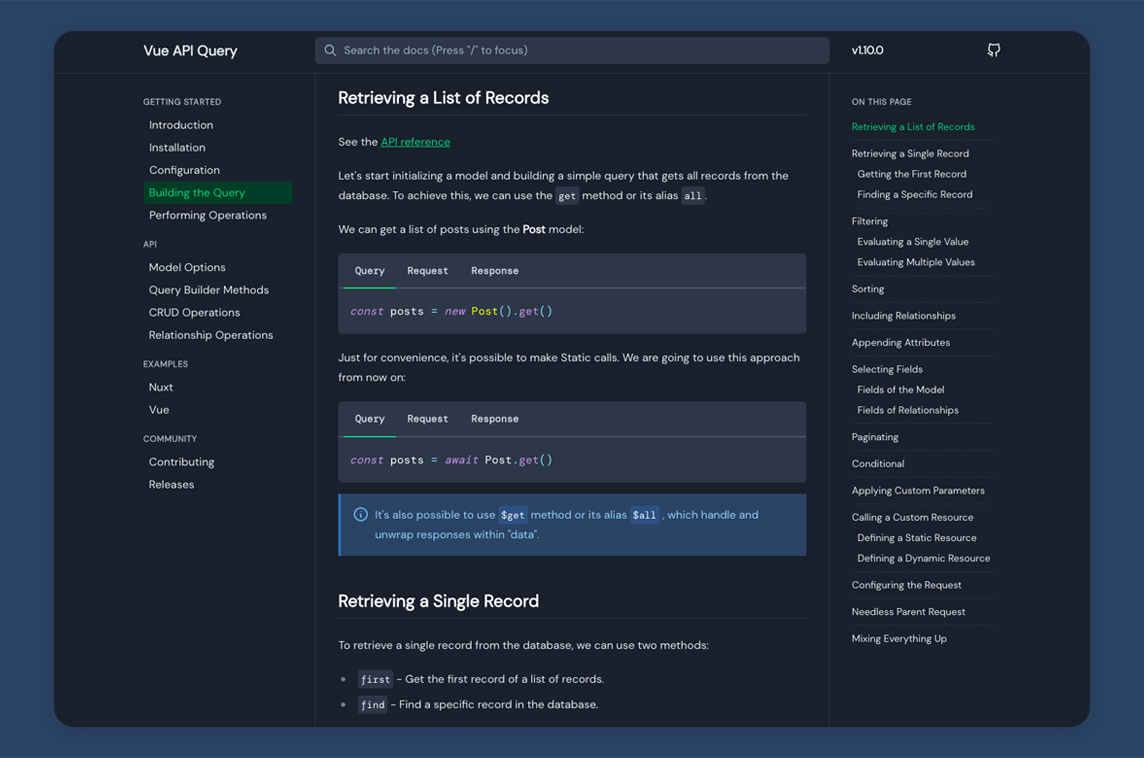
Task: Follow the API reference link
Action: pyautogui.click(x=415, y=142)
